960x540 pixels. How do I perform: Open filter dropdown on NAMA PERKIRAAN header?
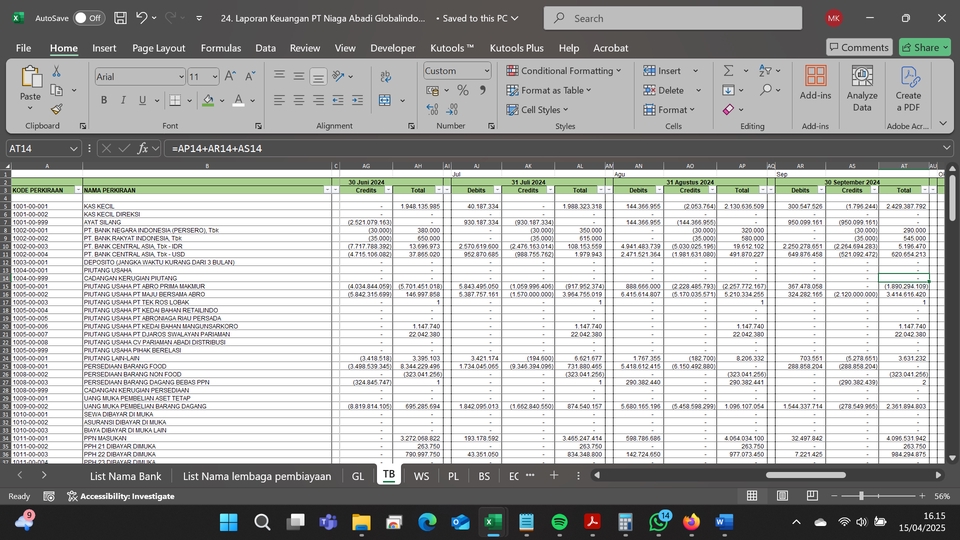pos(328,190)
